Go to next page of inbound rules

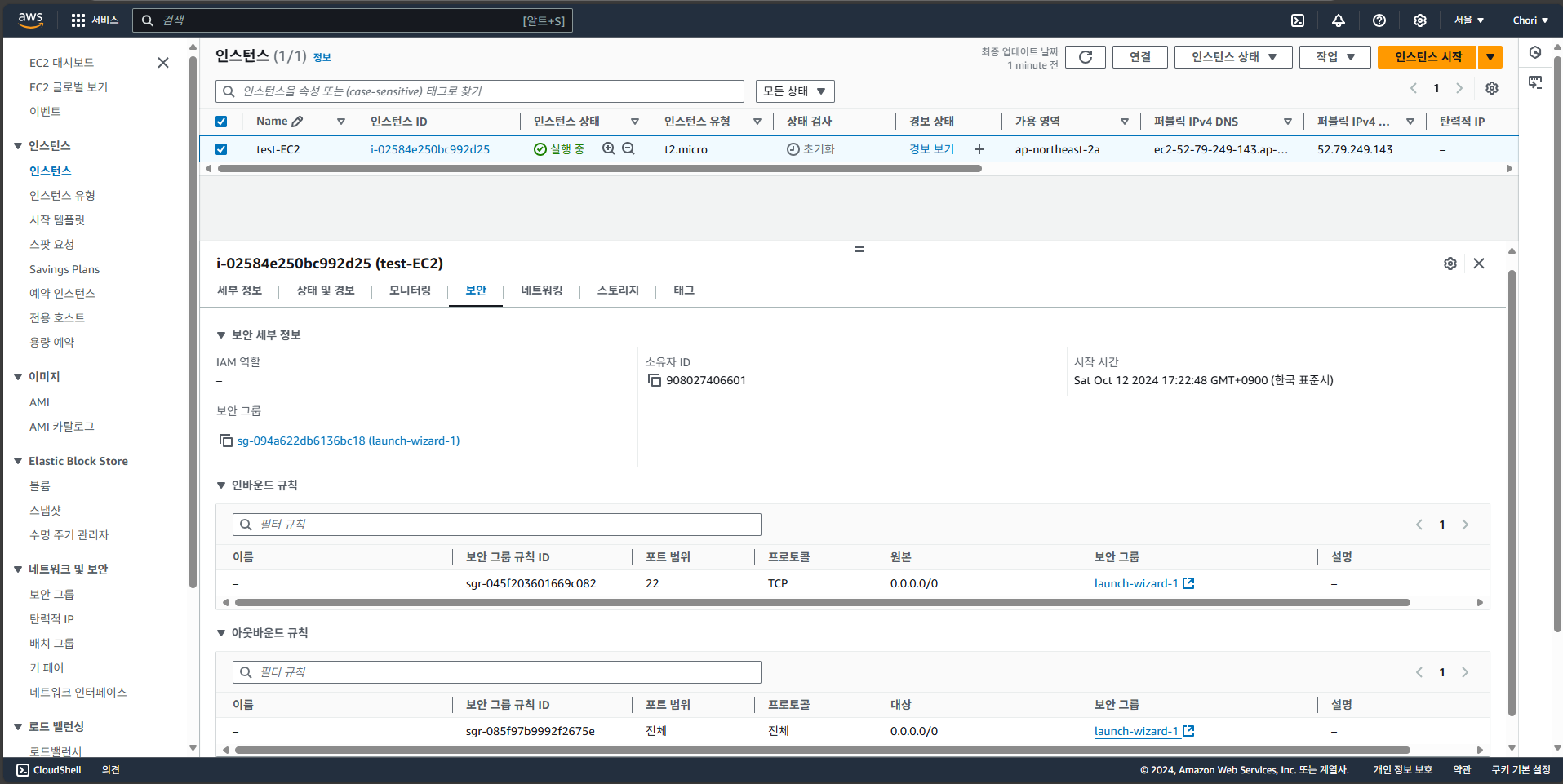pos(1465,525)
